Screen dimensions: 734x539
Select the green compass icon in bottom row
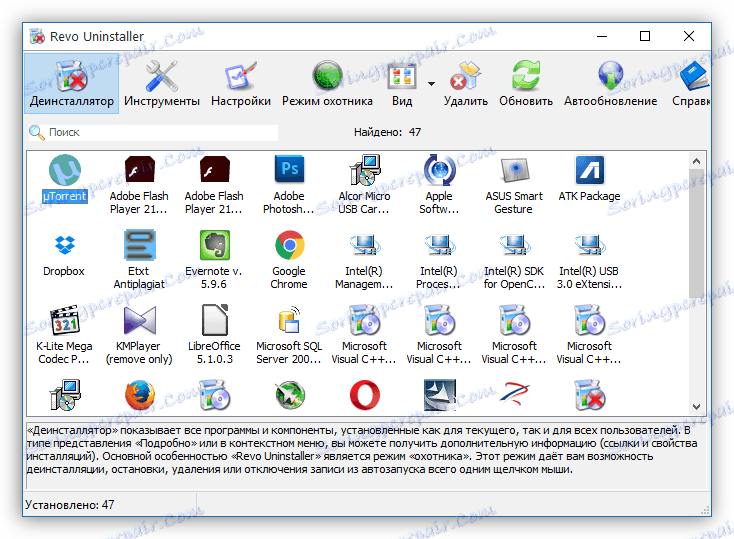tap(290, 395)
